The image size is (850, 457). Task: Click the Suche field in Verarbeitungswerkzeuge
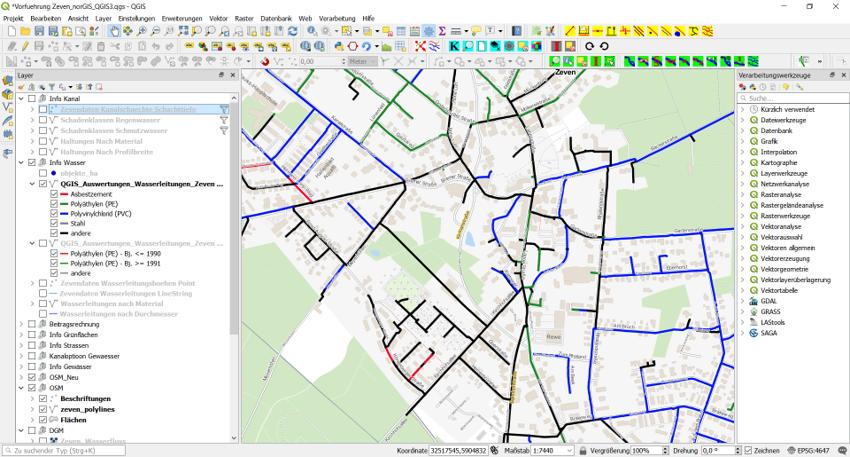pyautogui.click(x=790, y=98)
